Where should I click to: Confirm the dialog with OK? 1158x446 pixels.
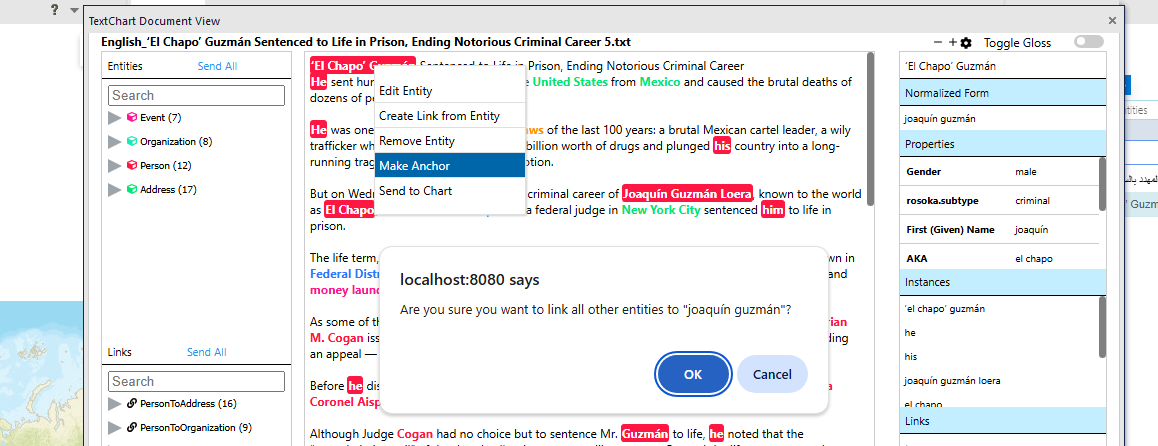coord(692,374)
